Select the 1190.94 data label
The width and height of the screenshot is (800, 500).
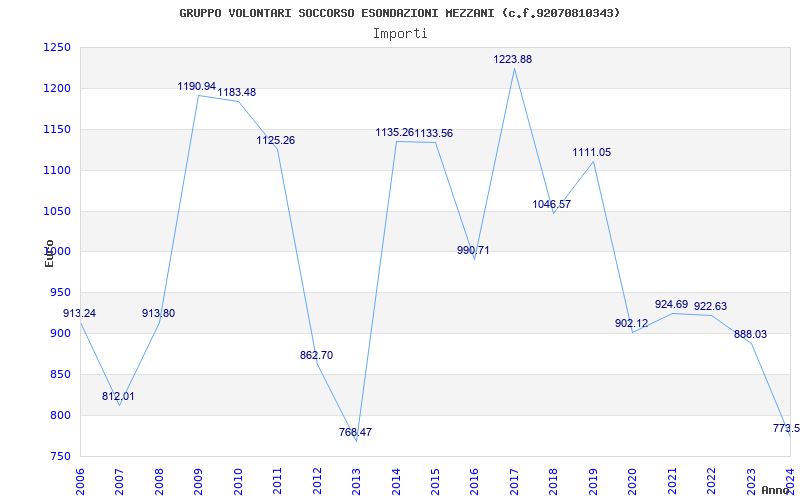click(x=197, y=86)
